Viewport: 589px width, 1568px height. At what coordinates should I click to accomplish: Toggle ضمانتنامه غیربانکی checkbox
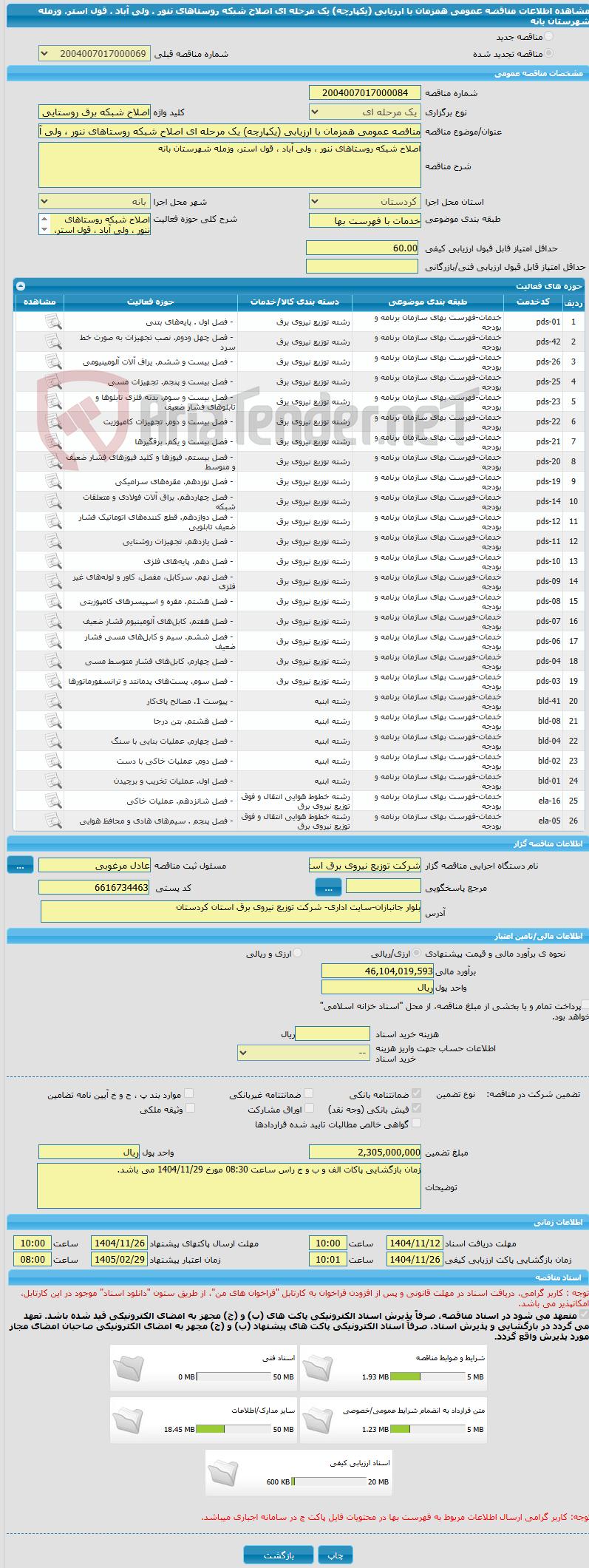point(308,1093)
